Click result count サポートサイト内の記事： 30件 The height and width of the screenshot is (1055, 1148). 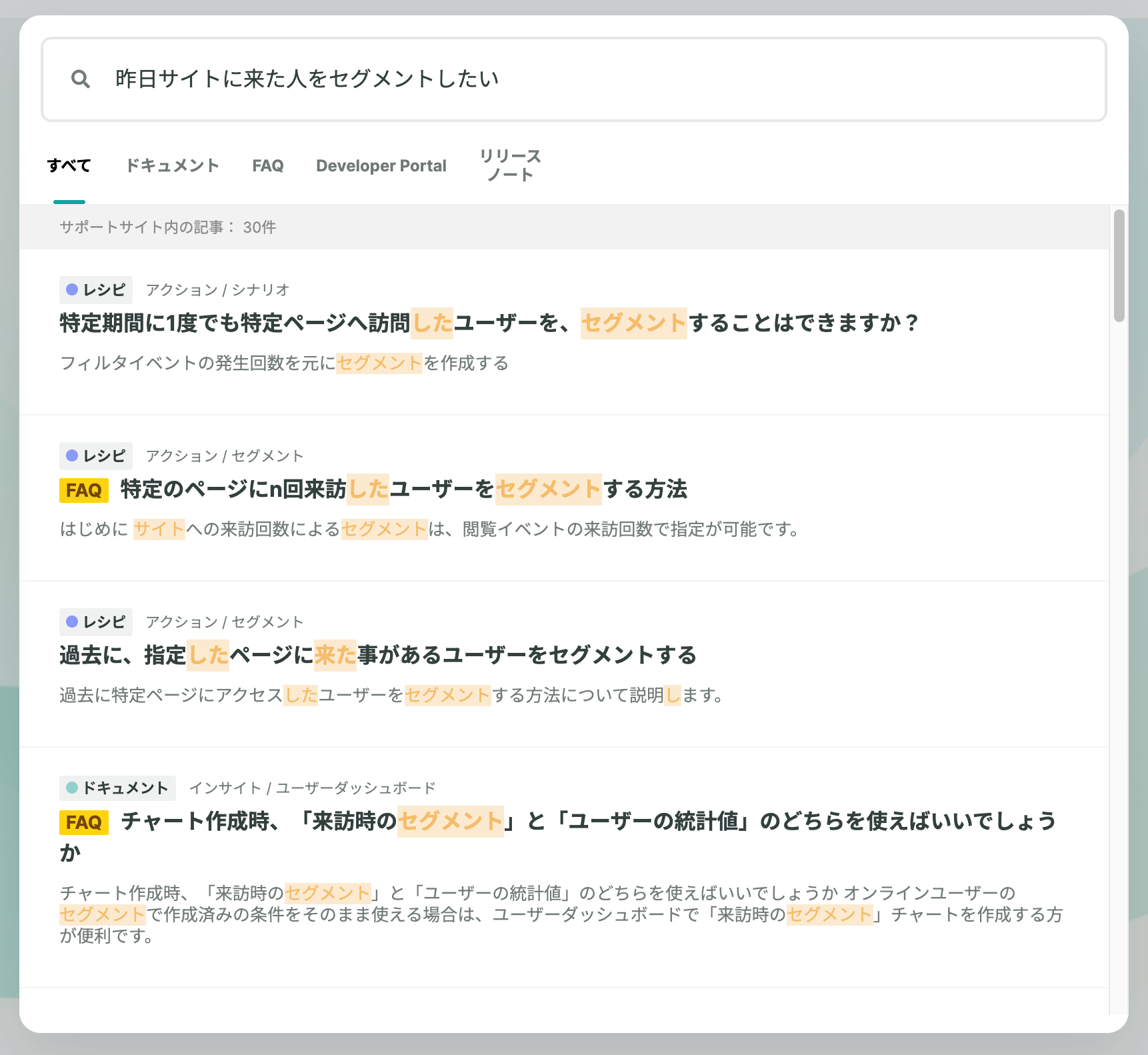pyautogui.click(x=168, y=227)
